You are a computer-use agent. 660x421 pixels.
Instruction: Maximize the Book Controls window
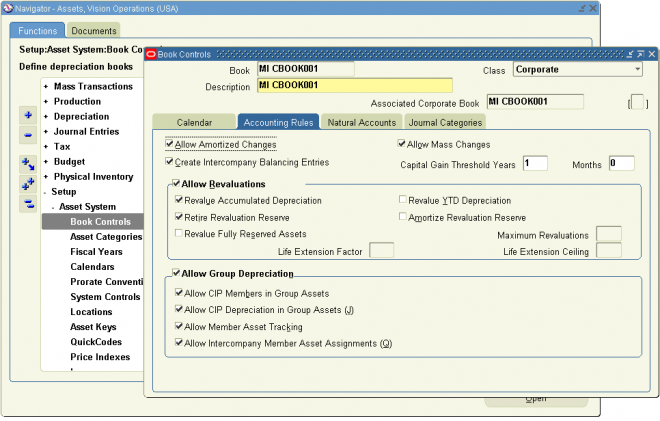point(641,54)
